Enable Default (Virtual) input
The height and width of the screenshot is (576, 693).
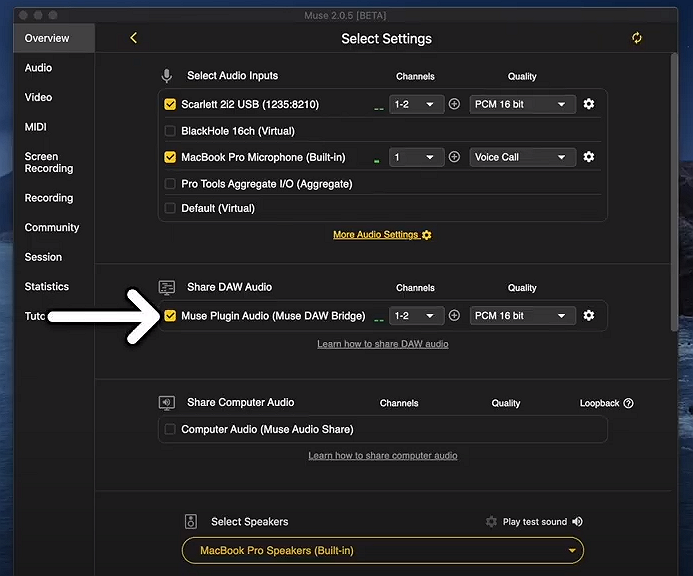click(170, 208)
